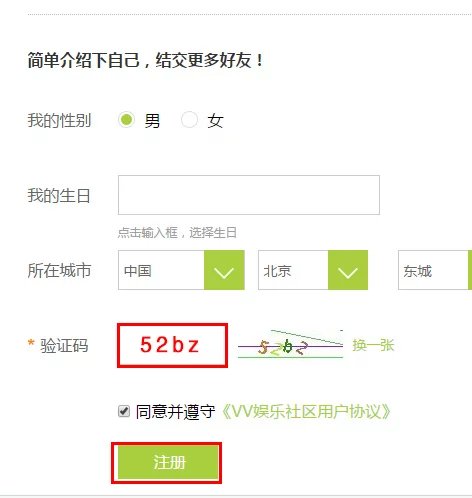Select the 女 gender radio button
The width and height of the screenshot is (472, 498).
(189, 120)
